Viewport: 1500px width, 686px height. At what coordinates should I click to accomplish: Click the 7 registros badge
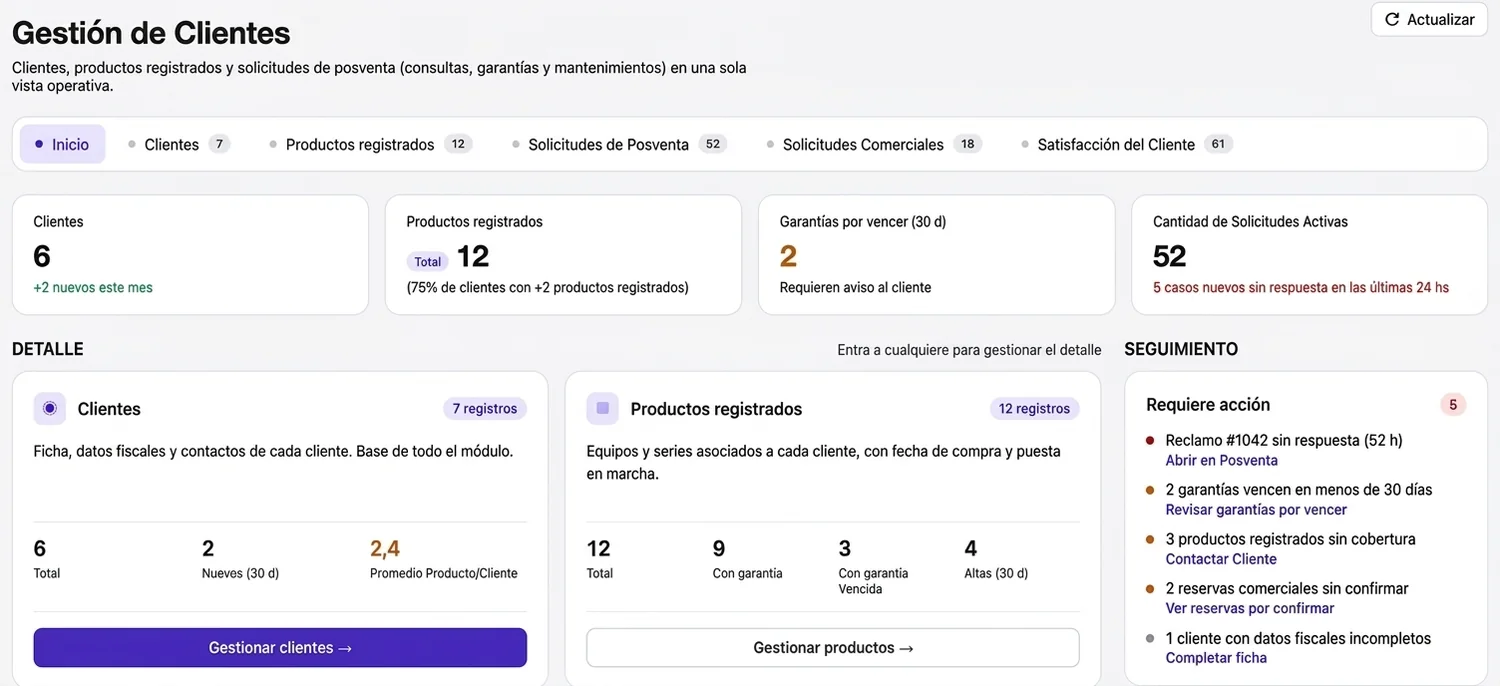click(485, 408)
